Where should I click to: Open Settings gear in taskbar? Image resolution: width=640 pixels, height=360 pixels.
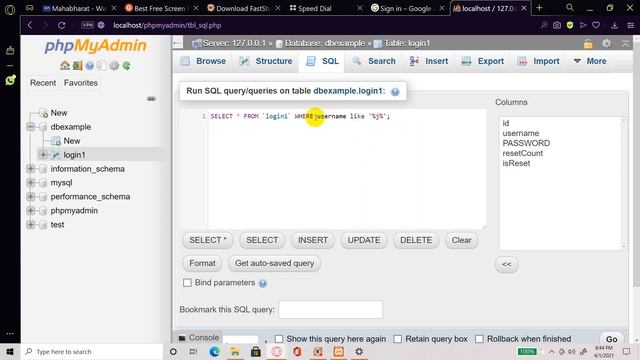pyautogui.click(x=359, y=351)
